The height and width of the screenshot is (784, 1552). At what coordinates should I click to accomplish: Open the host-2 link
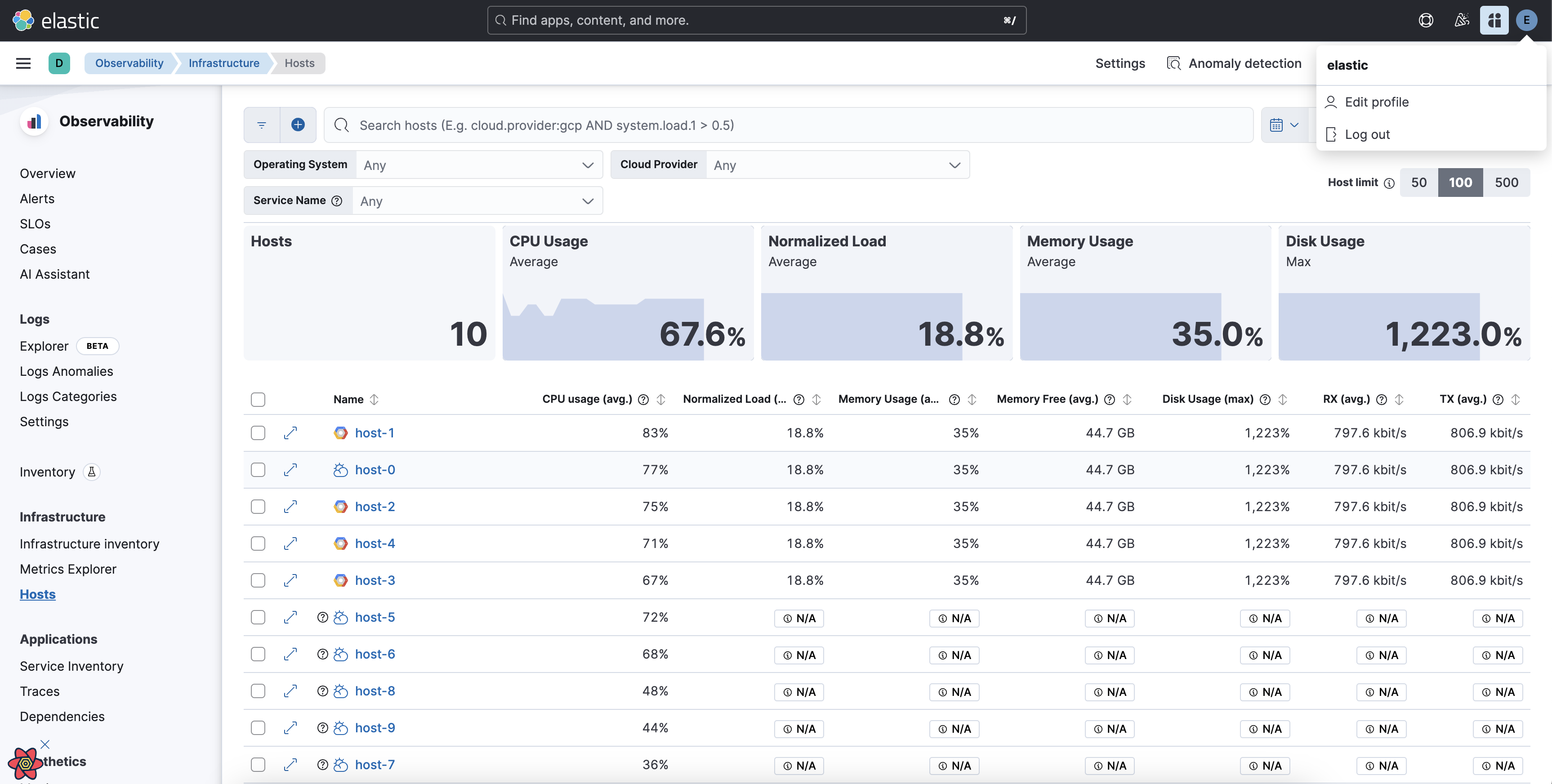click(x=375, y=507)
